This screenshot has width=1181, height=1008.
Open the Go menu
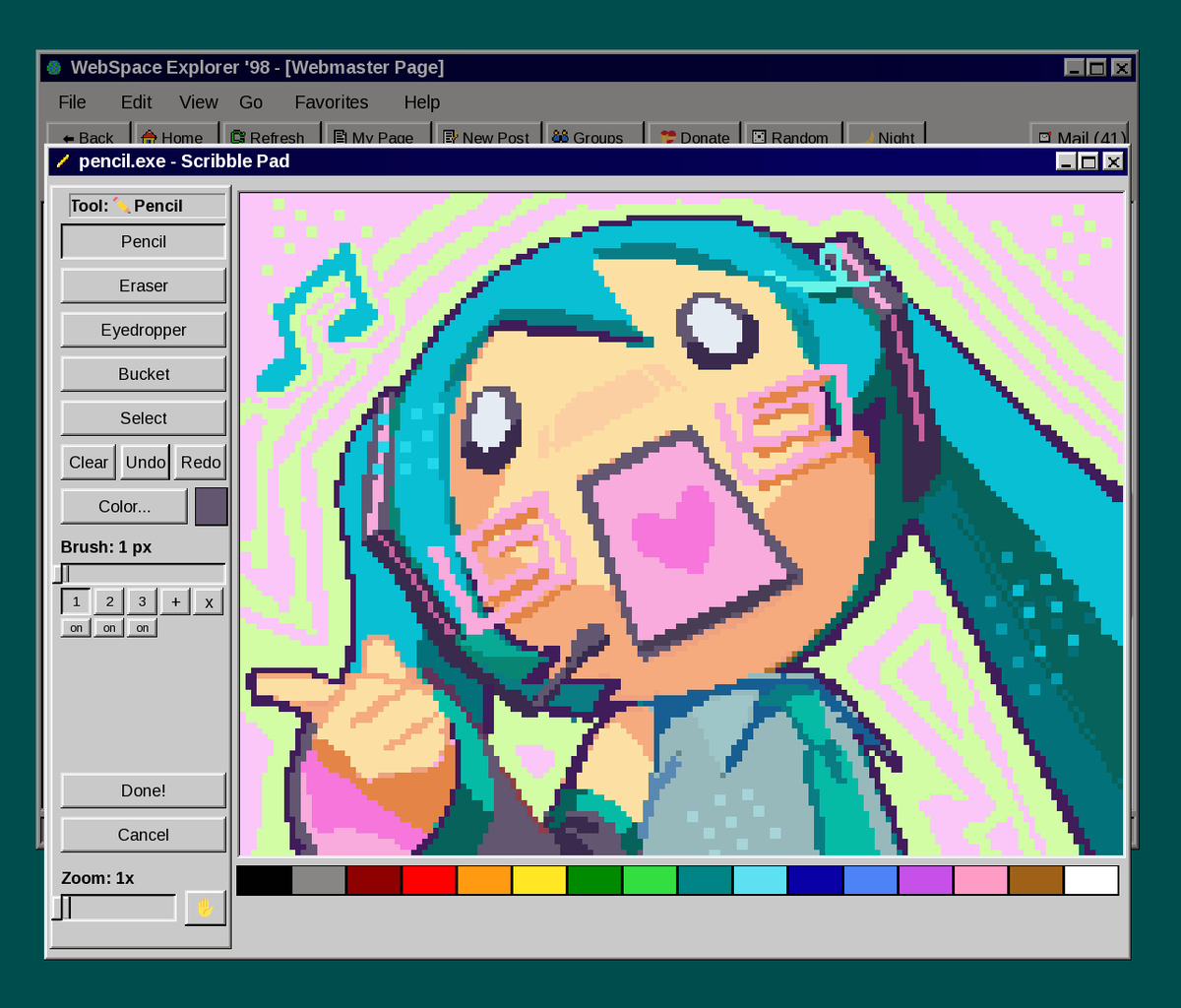click(x=251, y=102)
